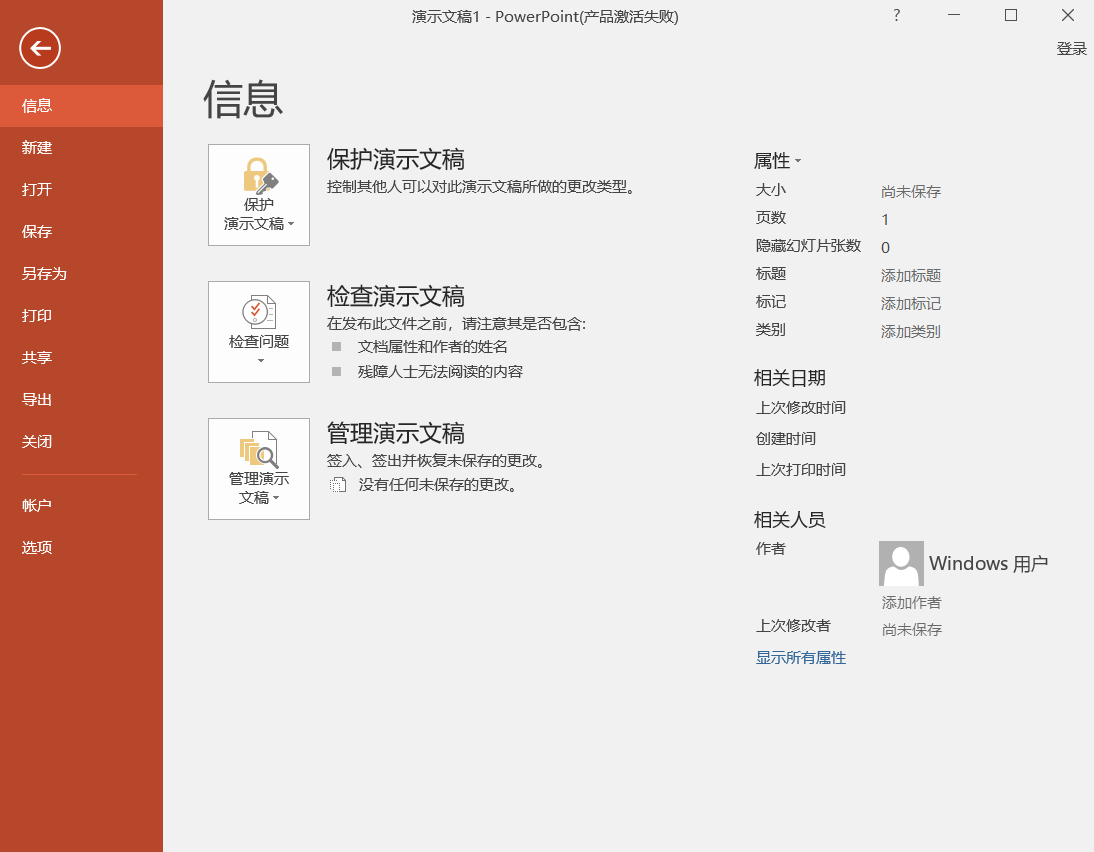This screenshot has height=852, width=1094.
Task: Select 打开 in the sidebar
Action: (81, 190)
